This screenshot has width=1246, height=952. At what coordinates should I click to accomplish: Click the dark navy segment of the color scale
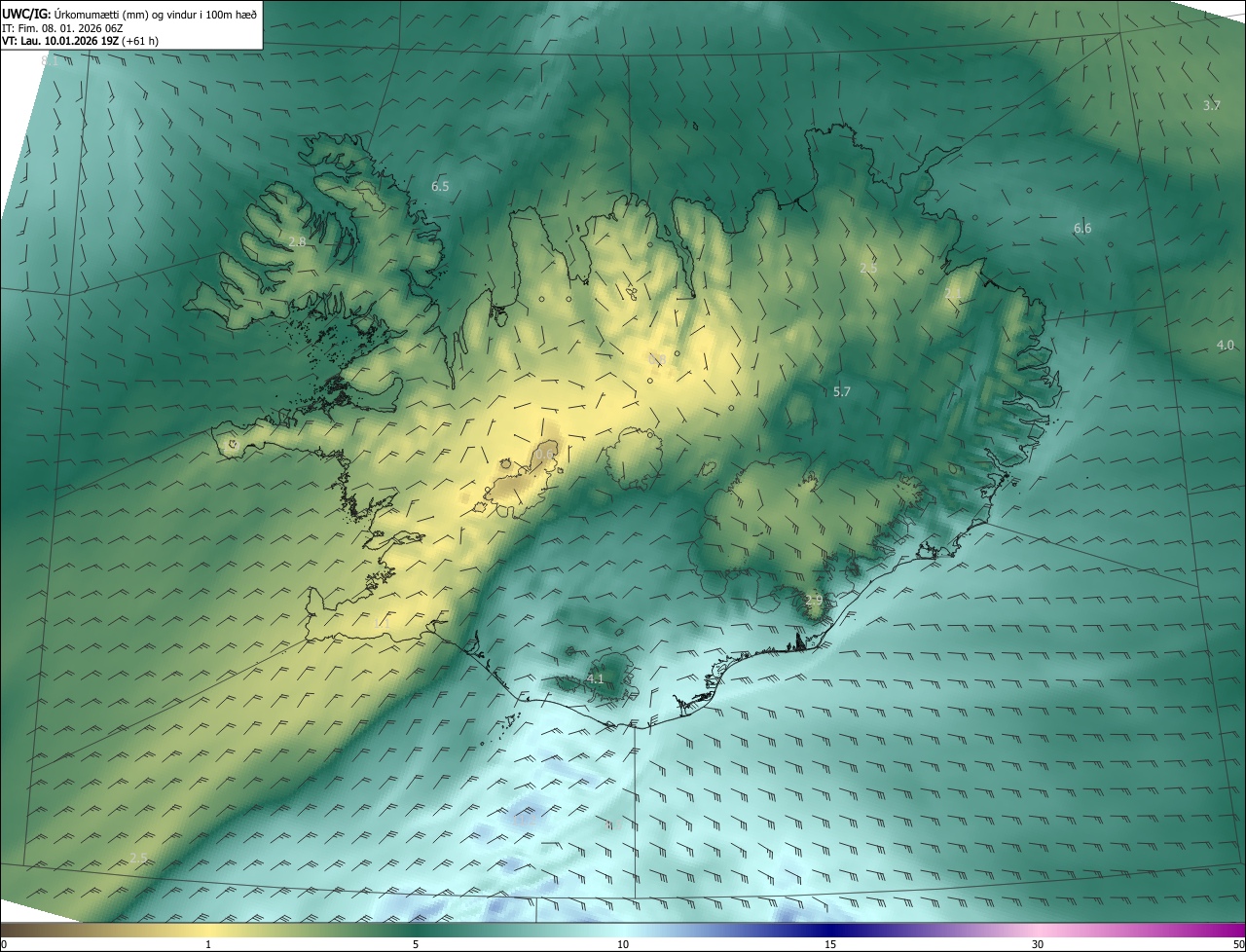(x=830, y=931)
